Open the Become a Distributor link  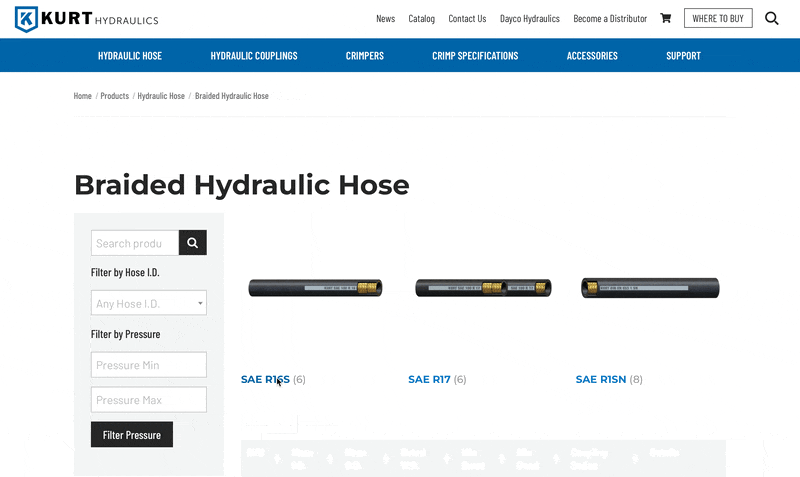pos(609,18)
